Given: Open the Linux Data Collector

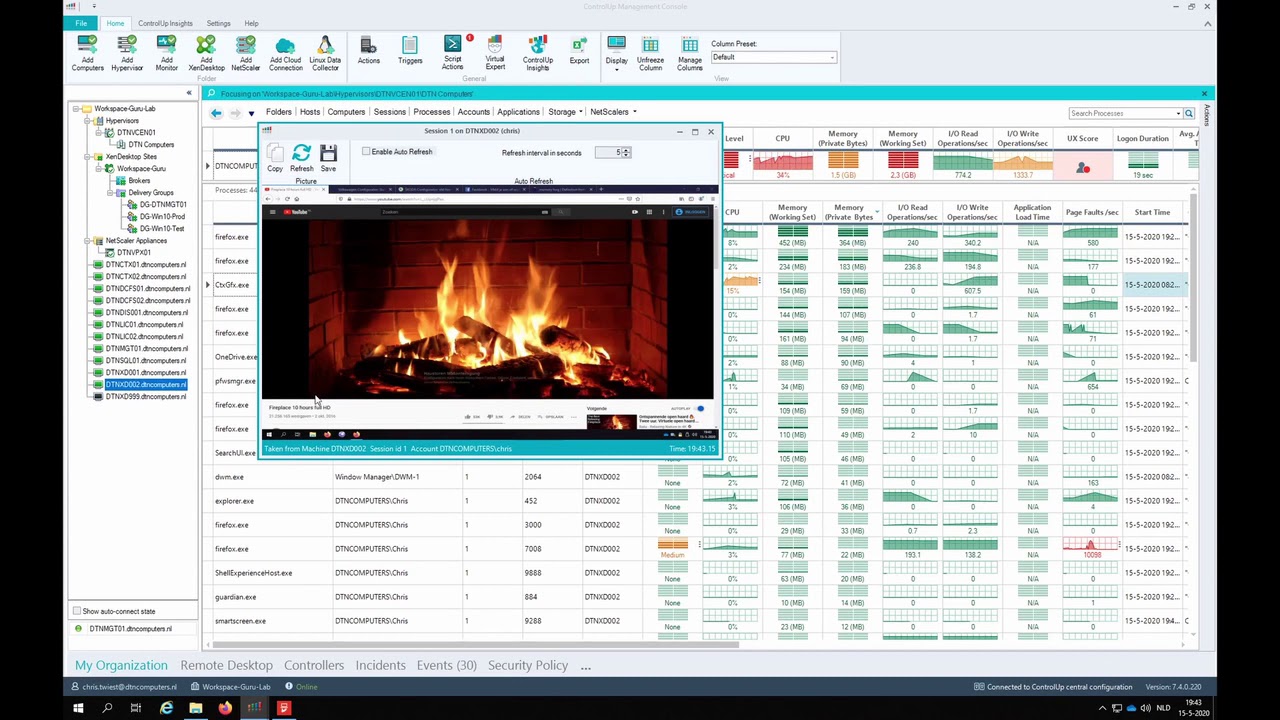Looking at the screenshot, I should click(325, 53).
